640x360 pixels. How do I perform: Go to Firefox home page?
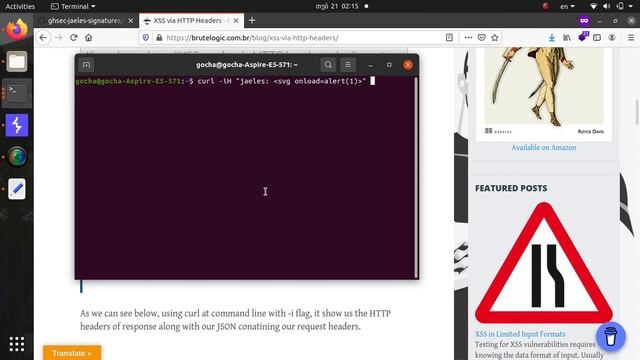[89, 38]
